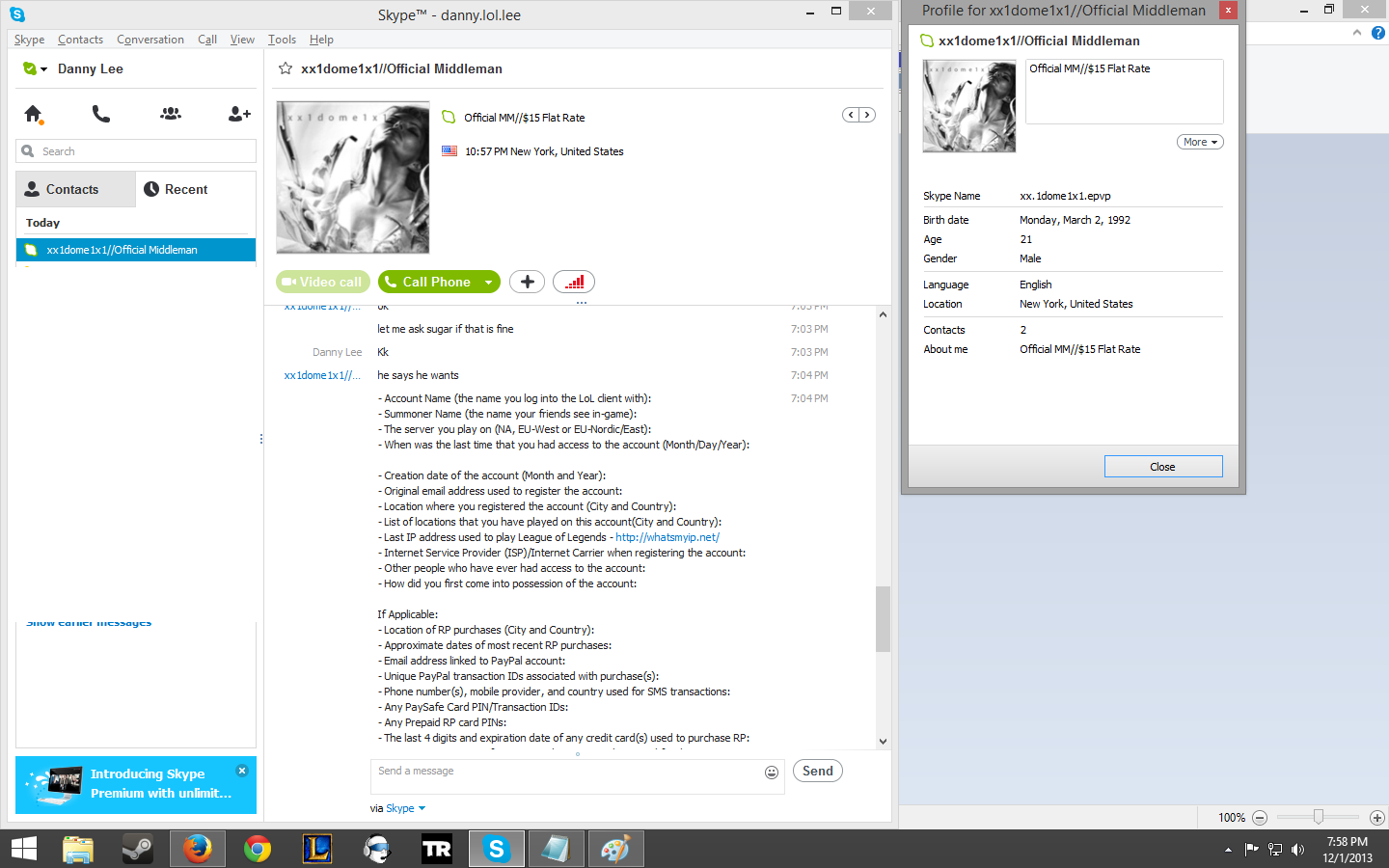The height and width of the screenshot is (868, 1389).
Task: Open Firefox from taskbar
Action: click(x=198, y=849)
